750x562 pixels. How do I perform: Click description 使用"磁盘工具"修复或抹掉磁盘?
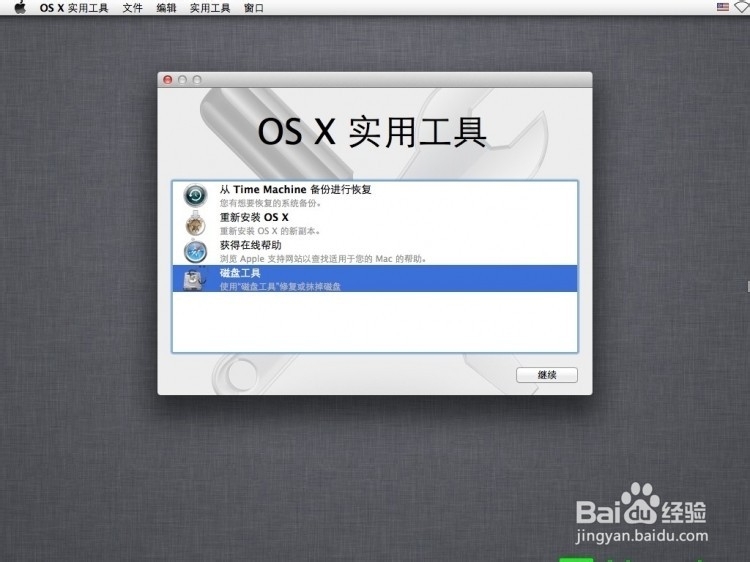[280, 287]
